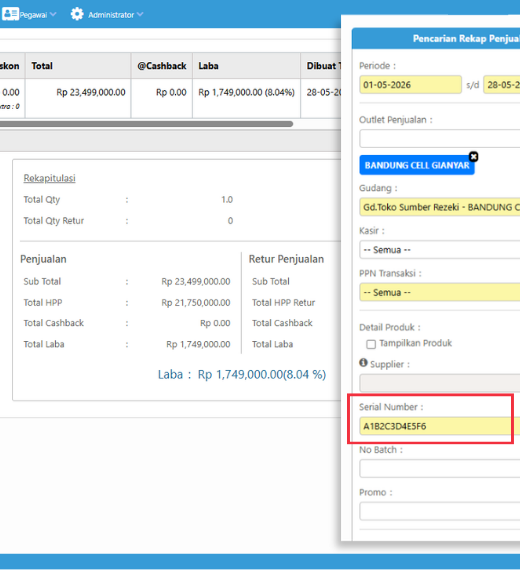Open the Gudang dropdown
The image size is (520, 570).
(x=440, y=207)
